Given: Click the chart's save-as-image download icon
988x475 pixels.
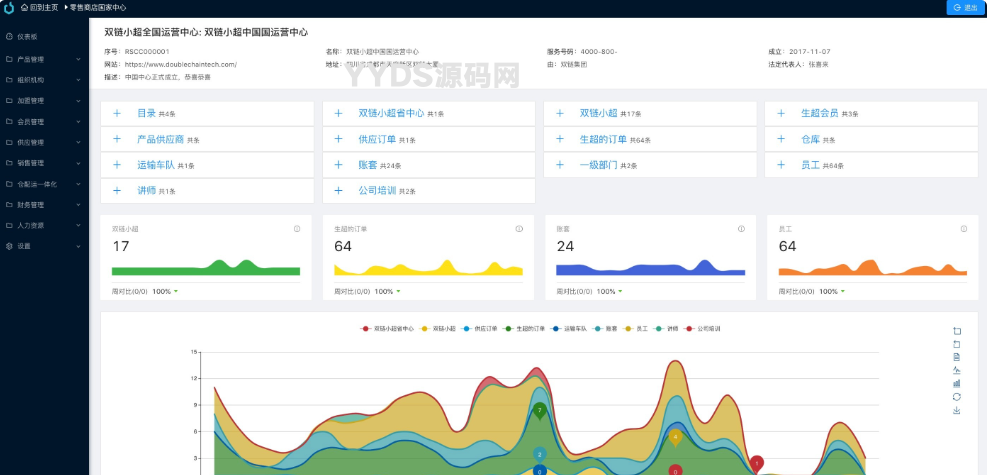Looking at the screenshot, I should click(957, 410).
